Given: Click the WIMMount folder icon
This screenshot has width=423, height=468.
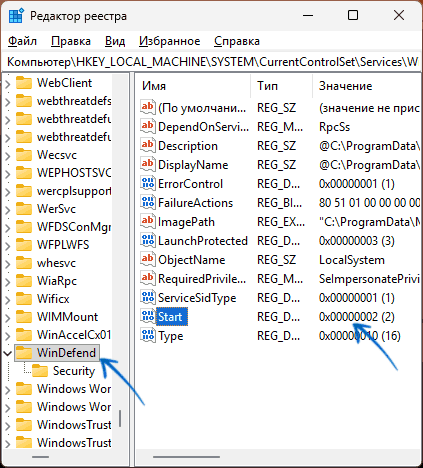Looking at the screenshot, I should (24, 317).
